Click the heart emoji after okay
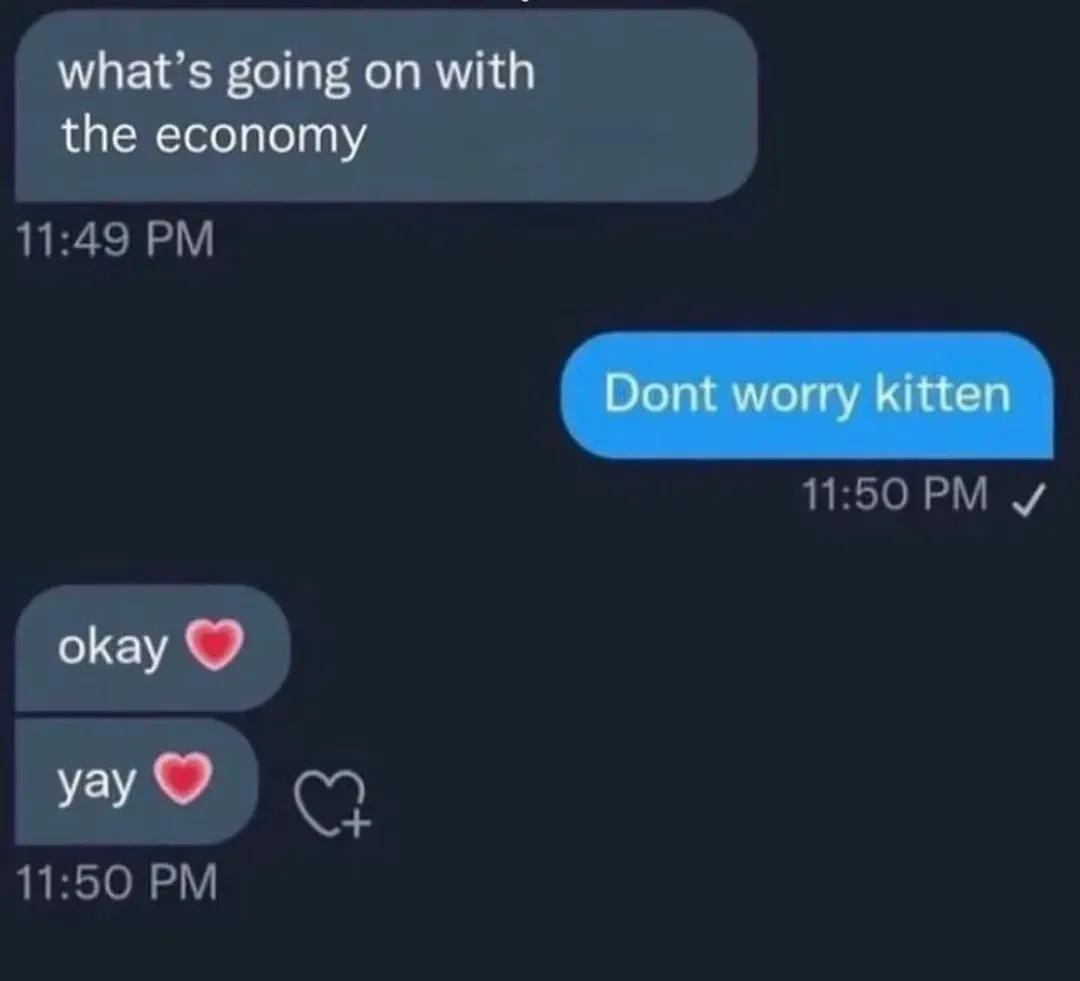 click(x=215, y=645)
